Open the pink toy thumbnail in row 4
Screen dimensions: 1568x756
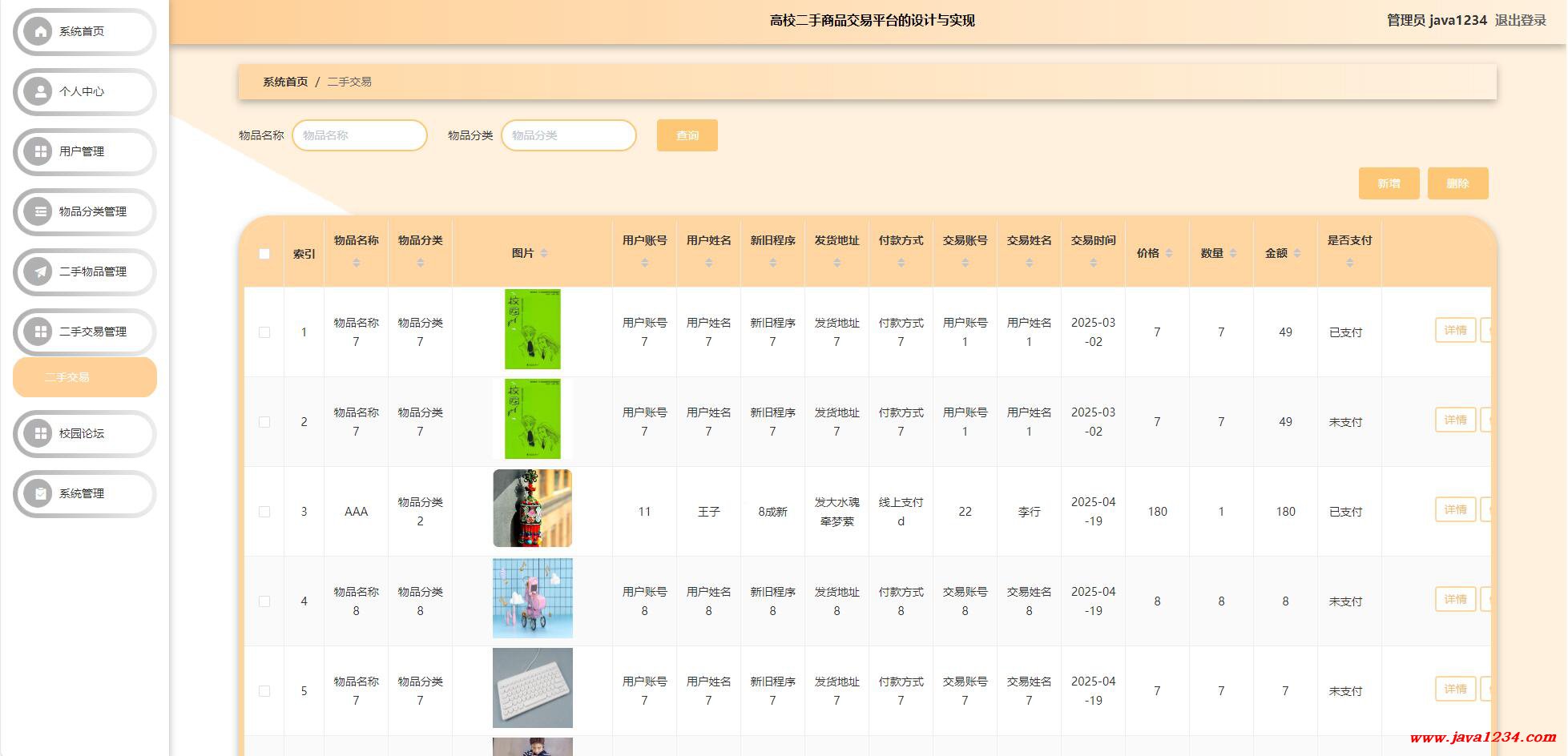(533, 598)
